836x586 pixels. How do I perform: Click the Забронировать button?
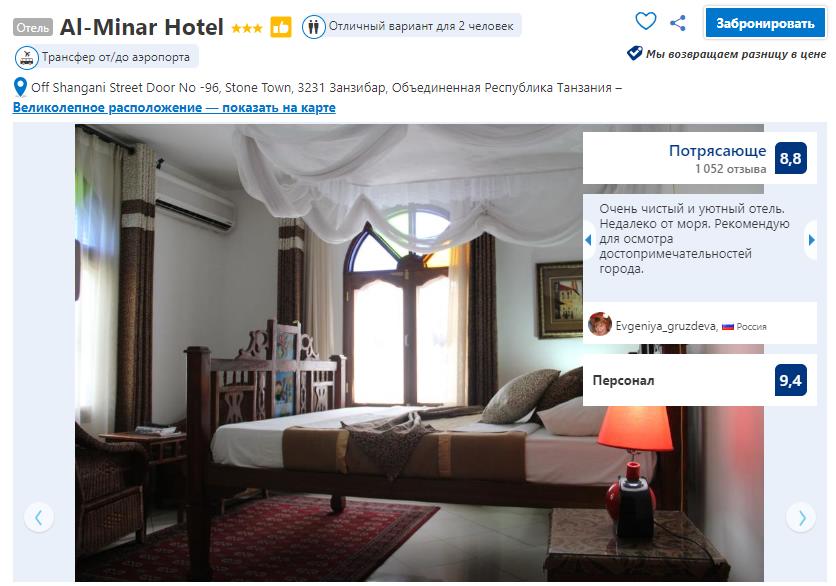(x=765, y=23)
